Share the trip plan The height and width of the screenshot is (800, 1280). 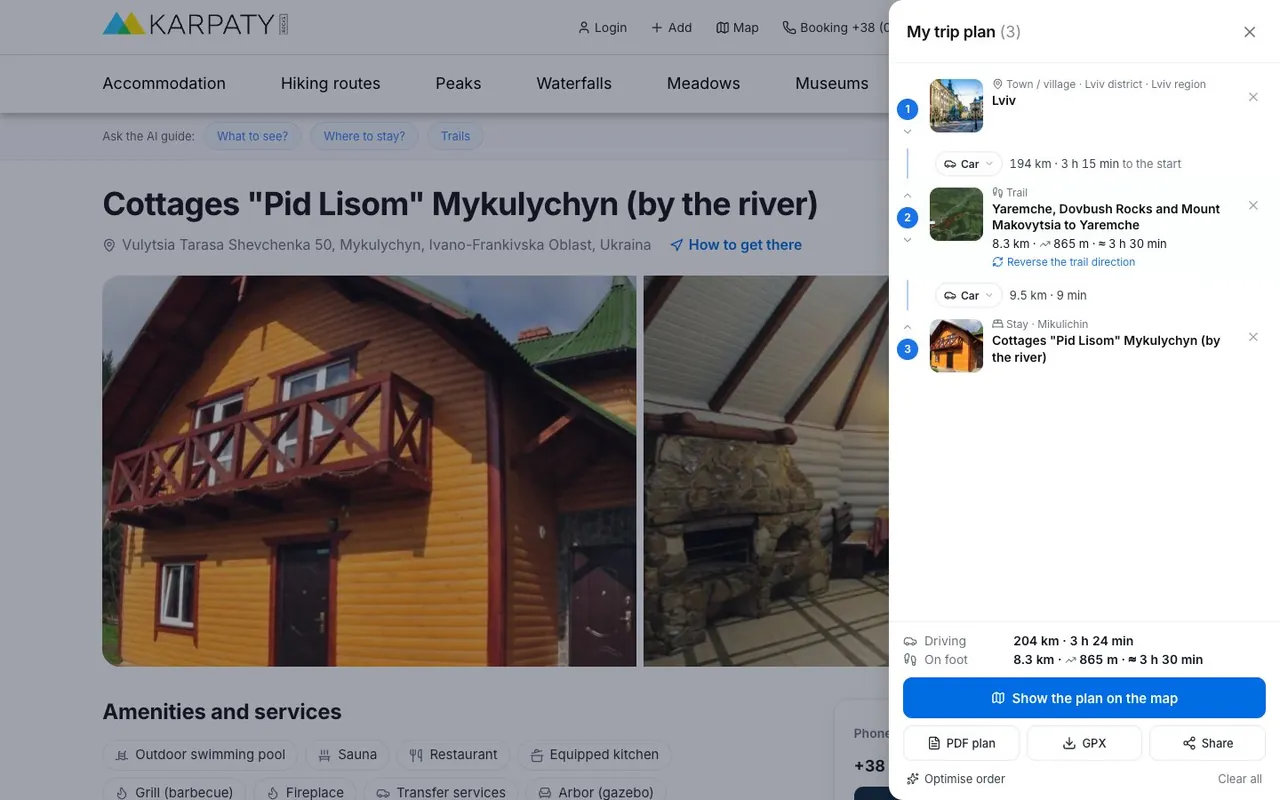1207,743
